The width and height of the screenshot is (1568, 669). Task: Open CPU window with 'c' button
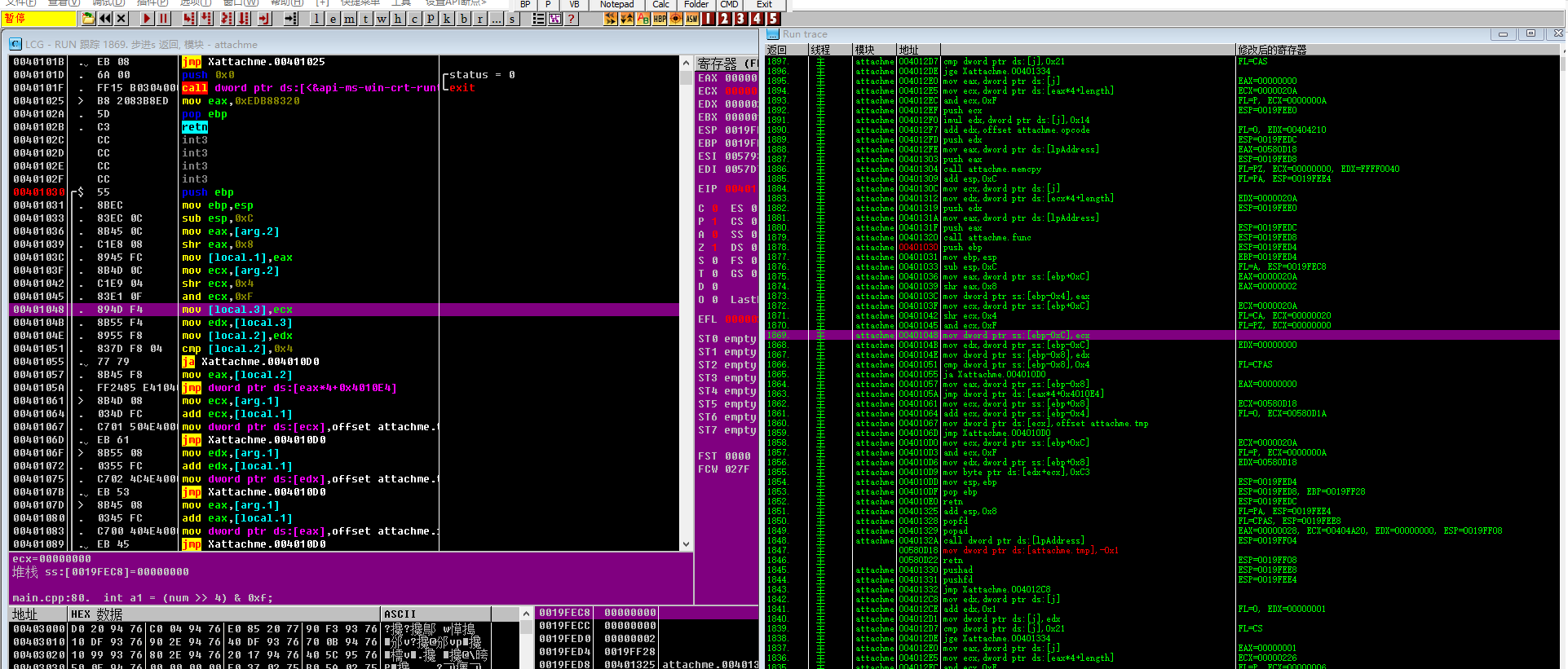415,18
